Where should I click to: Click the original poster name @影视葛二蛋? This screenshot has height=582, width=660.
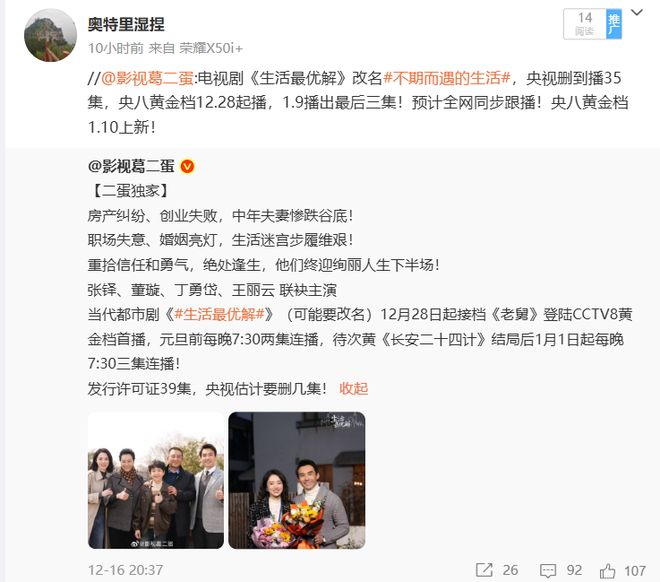(x=131, y=166)
